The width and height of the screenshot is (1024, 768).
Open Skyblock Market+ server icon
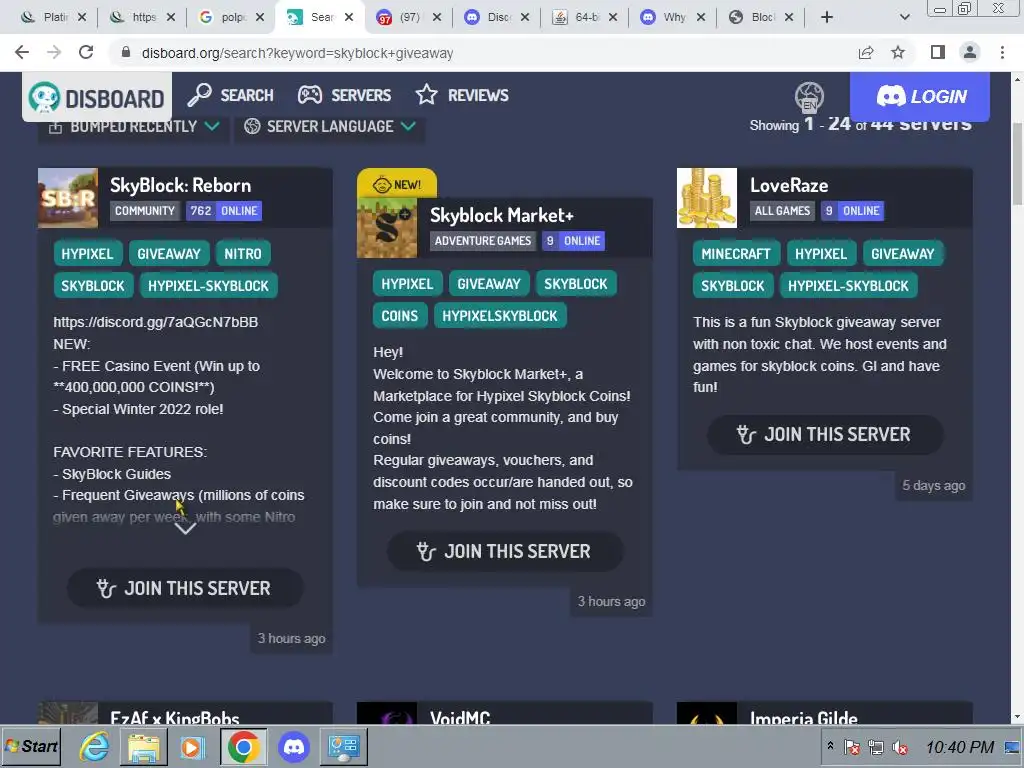(387, 228)
